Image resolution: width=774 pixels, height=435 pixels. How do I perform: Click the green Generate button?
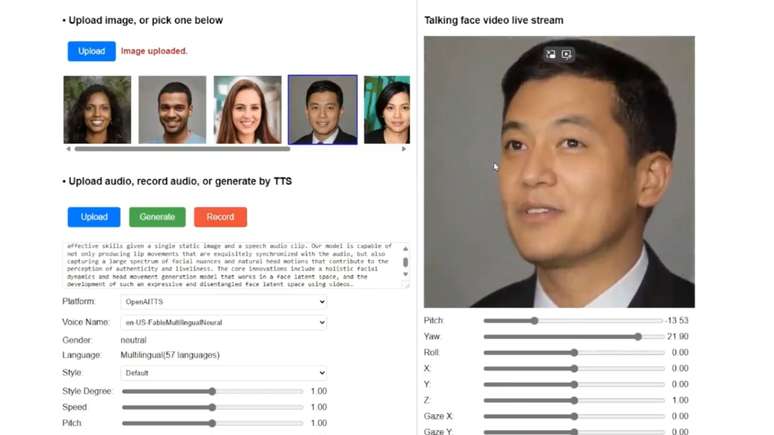(157, 217)
